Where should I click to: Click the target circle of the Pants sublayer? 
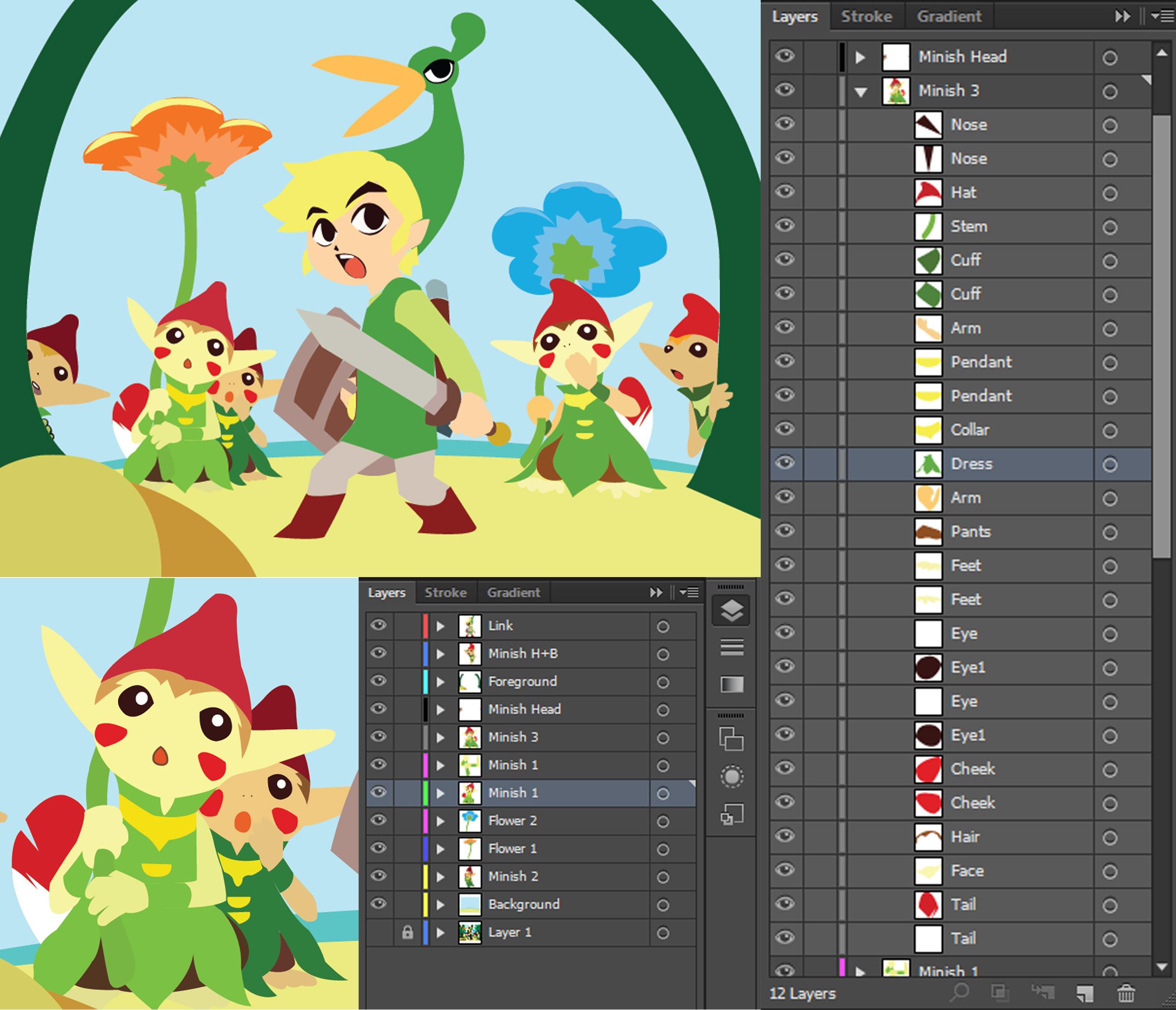(1110, 533)
